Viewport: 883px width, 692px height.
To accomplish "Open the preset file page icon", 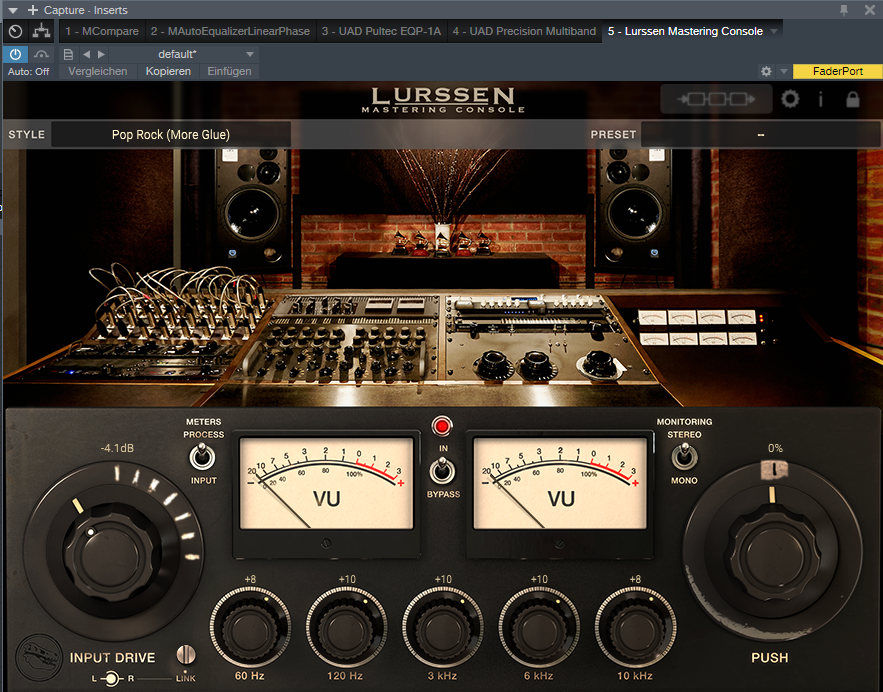I will 68,55.
